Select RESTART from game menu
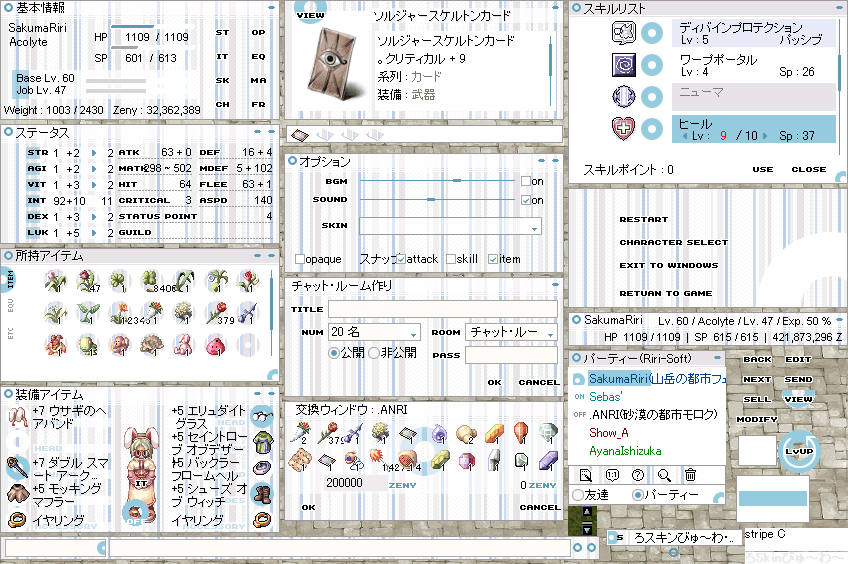Screen dimensions: 848x564 click(644, 220)
